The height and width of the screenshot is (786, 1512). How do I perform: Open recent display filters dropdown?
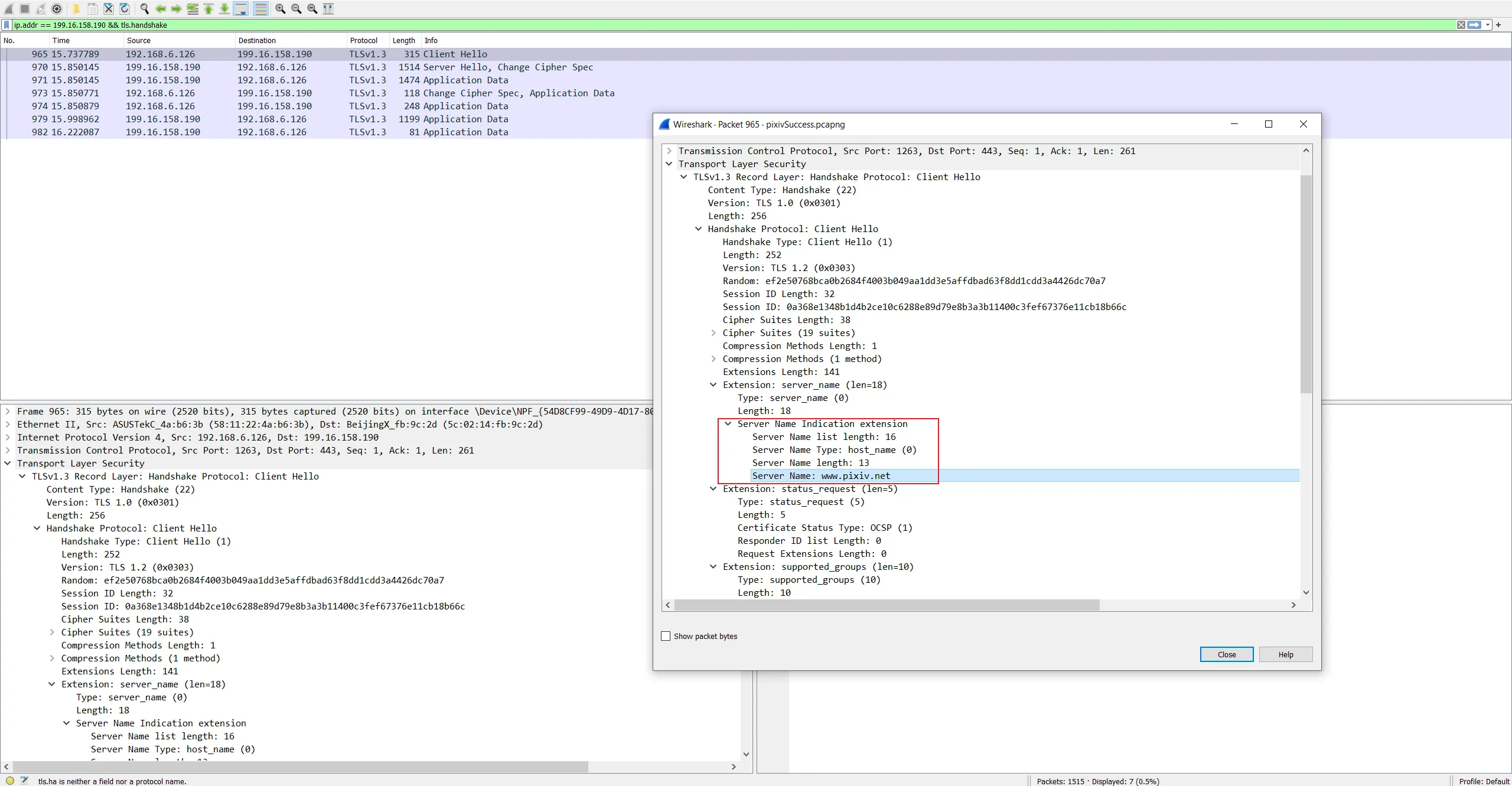tap(1488, 25)
